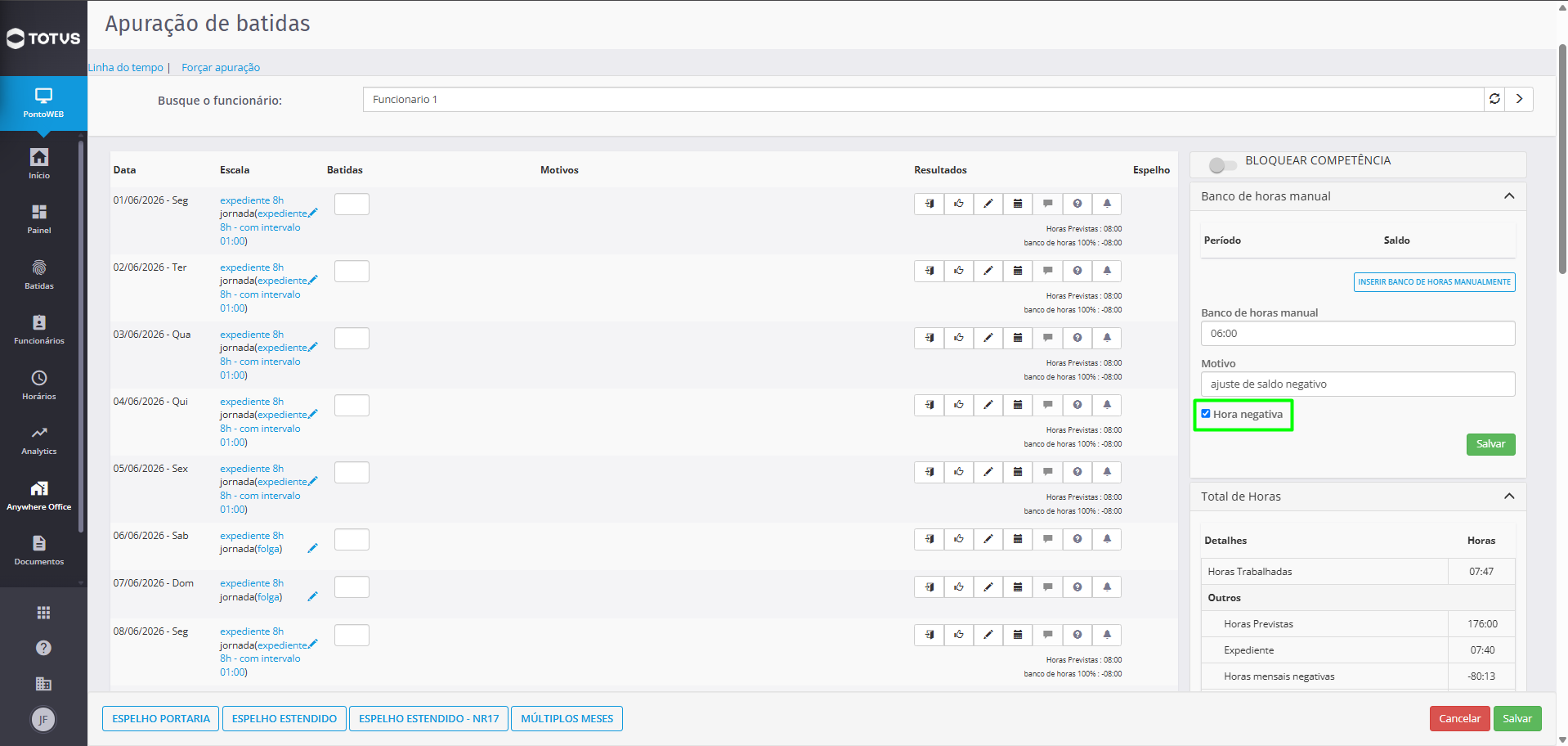The height and width of the screenshot is (746, 1568).
Task: Open Múltiplos Meses view
Action: click(567, 719)
